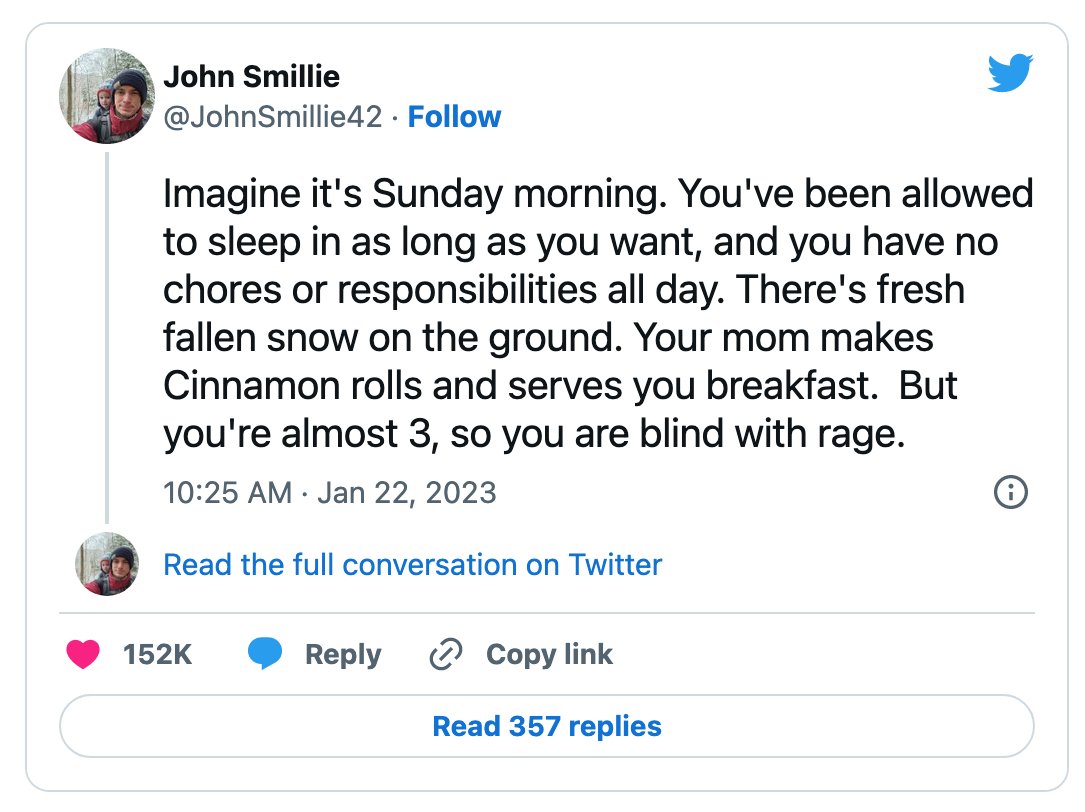
Task: Click the divider line above the like count
Action: pyautogui.click(x=547, y=613)
